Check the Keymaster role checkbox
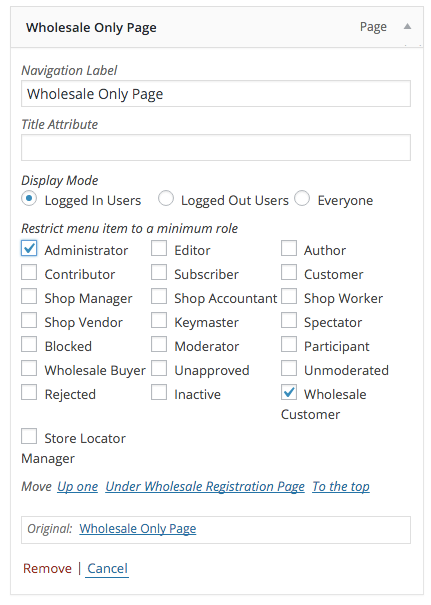Viewport: 431px width, 605px height. [x=159, y=321]
